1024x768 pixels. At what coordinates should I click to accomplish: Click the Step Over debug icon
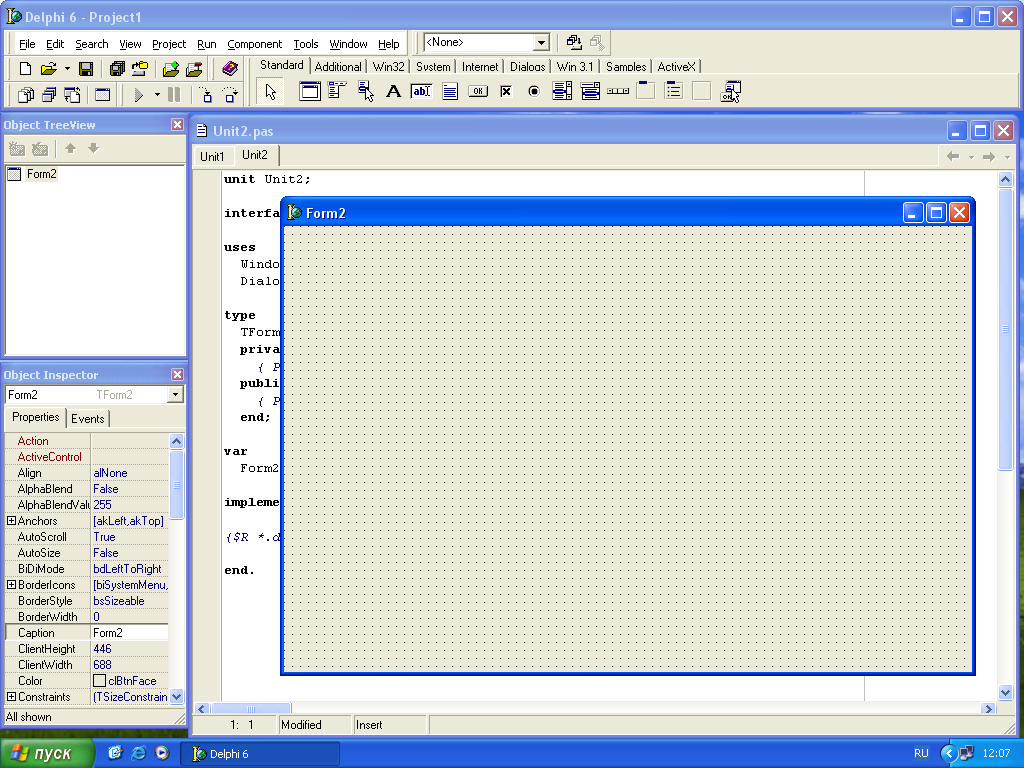[x=230, y=95]
